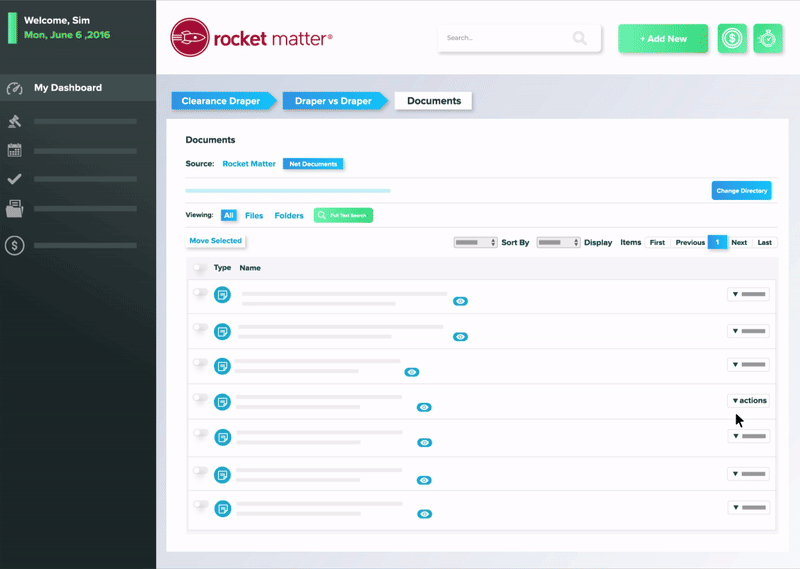This screenshot has width=800, height=569.
Task: Click the magnifier icon in the search box
Action: click(x=580, y=39)
